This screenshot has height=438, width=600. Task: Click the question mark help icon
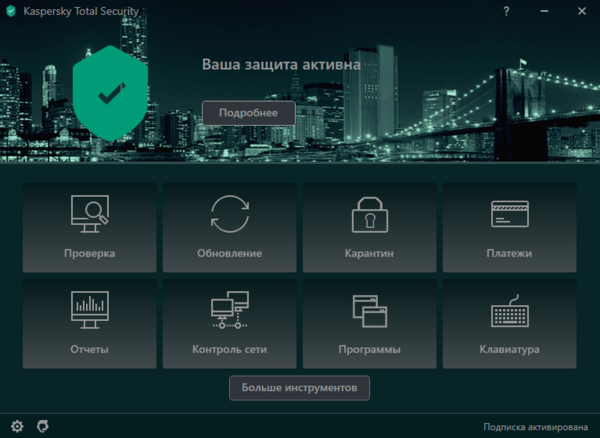(506, 11)
